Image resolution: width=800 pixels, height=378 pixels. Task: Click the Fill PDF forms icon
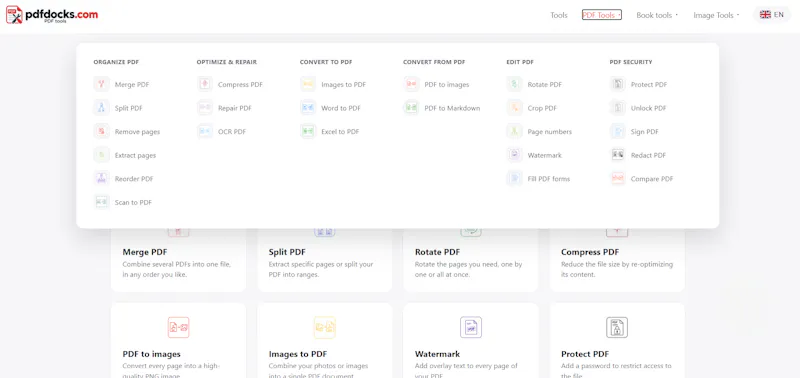tap(515, 179)
